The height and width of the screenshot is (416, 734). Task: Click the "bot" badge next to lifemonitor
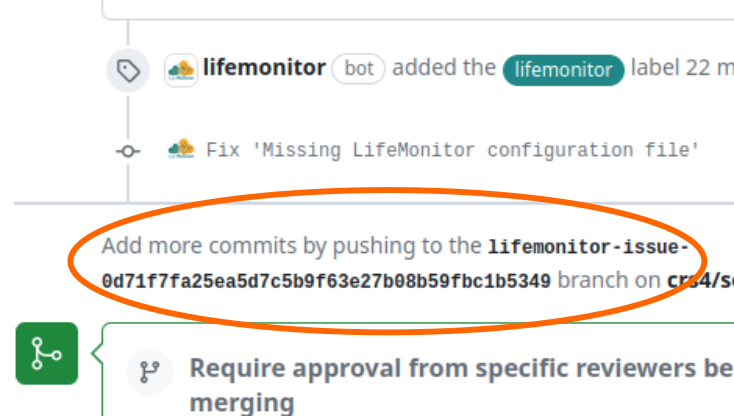click(359, 69)
